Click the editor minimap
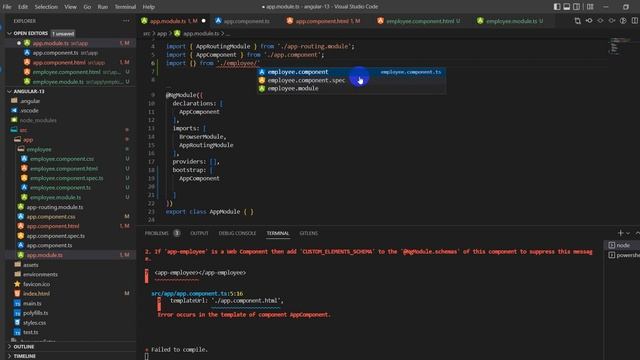The height and width of the screenshot is (360, 640). point(620,46)
